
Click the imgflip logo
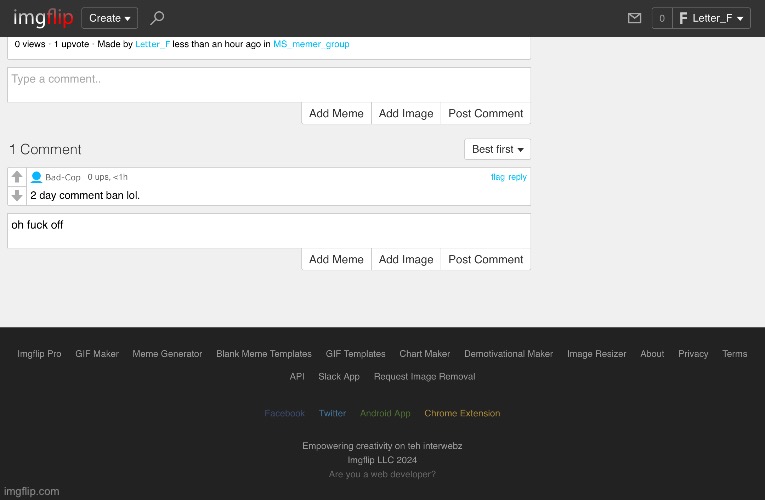[43, 18]
